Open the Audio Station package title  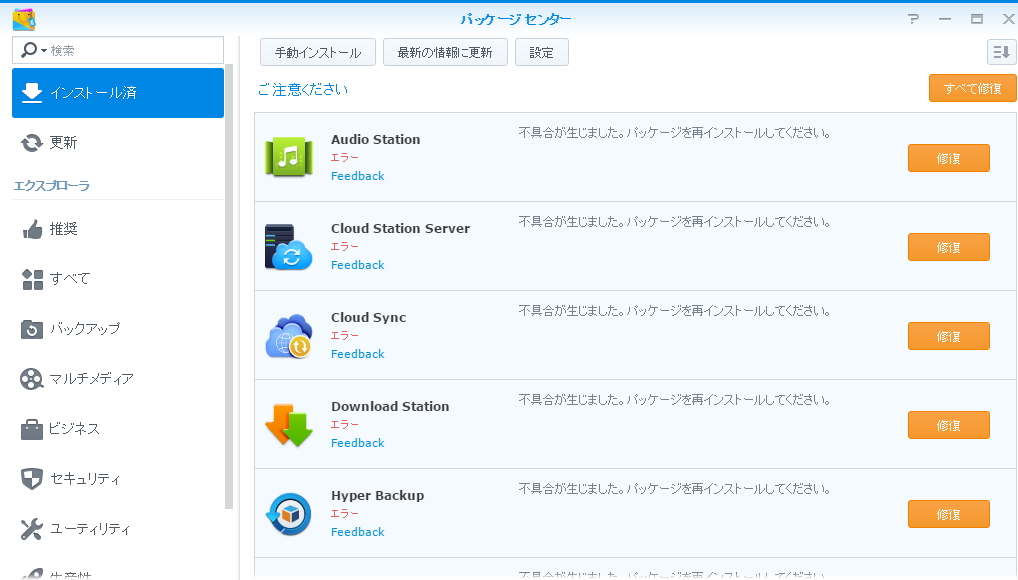[x=375, y=139]
